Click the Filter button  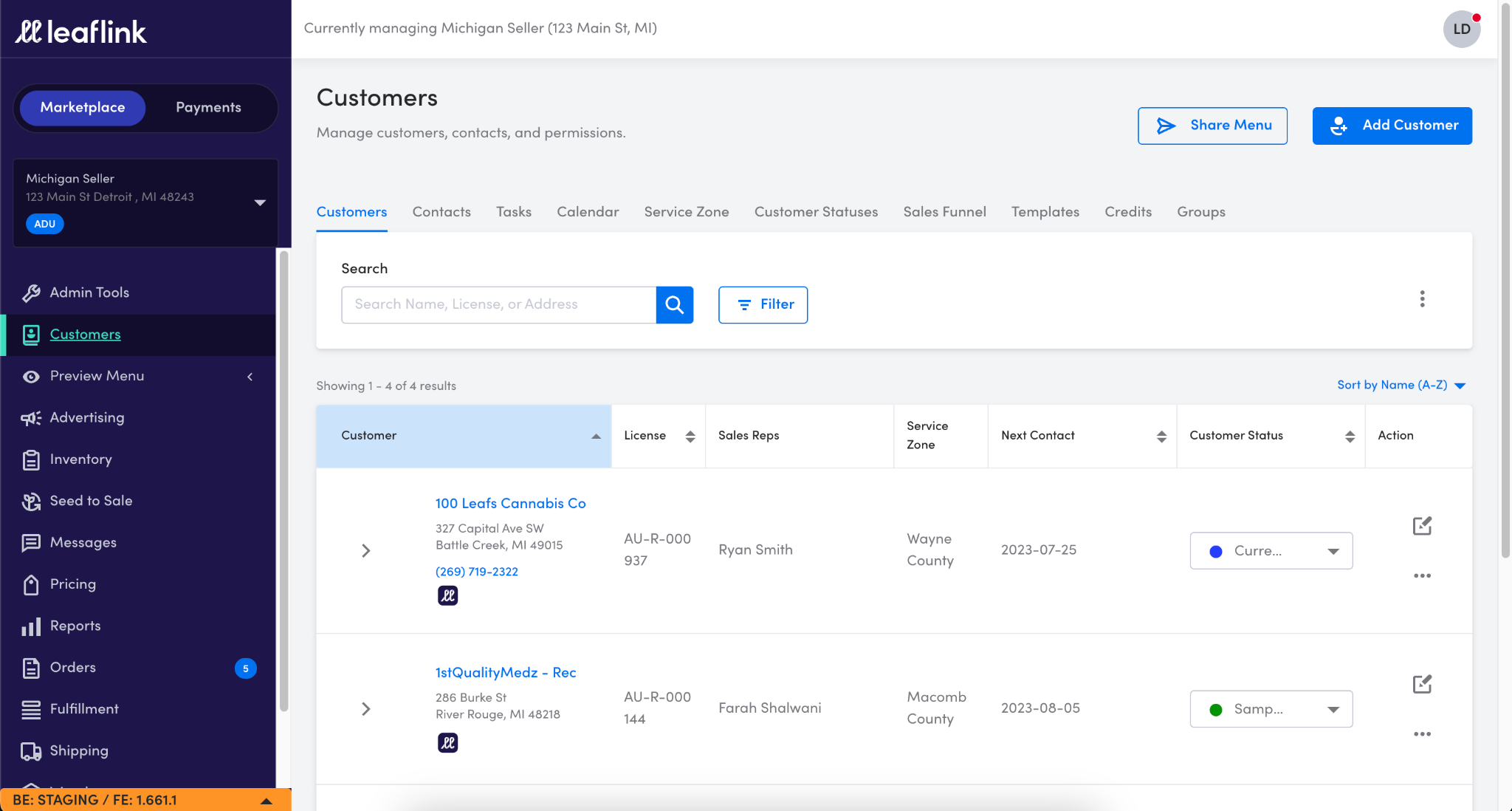[763, 304]
